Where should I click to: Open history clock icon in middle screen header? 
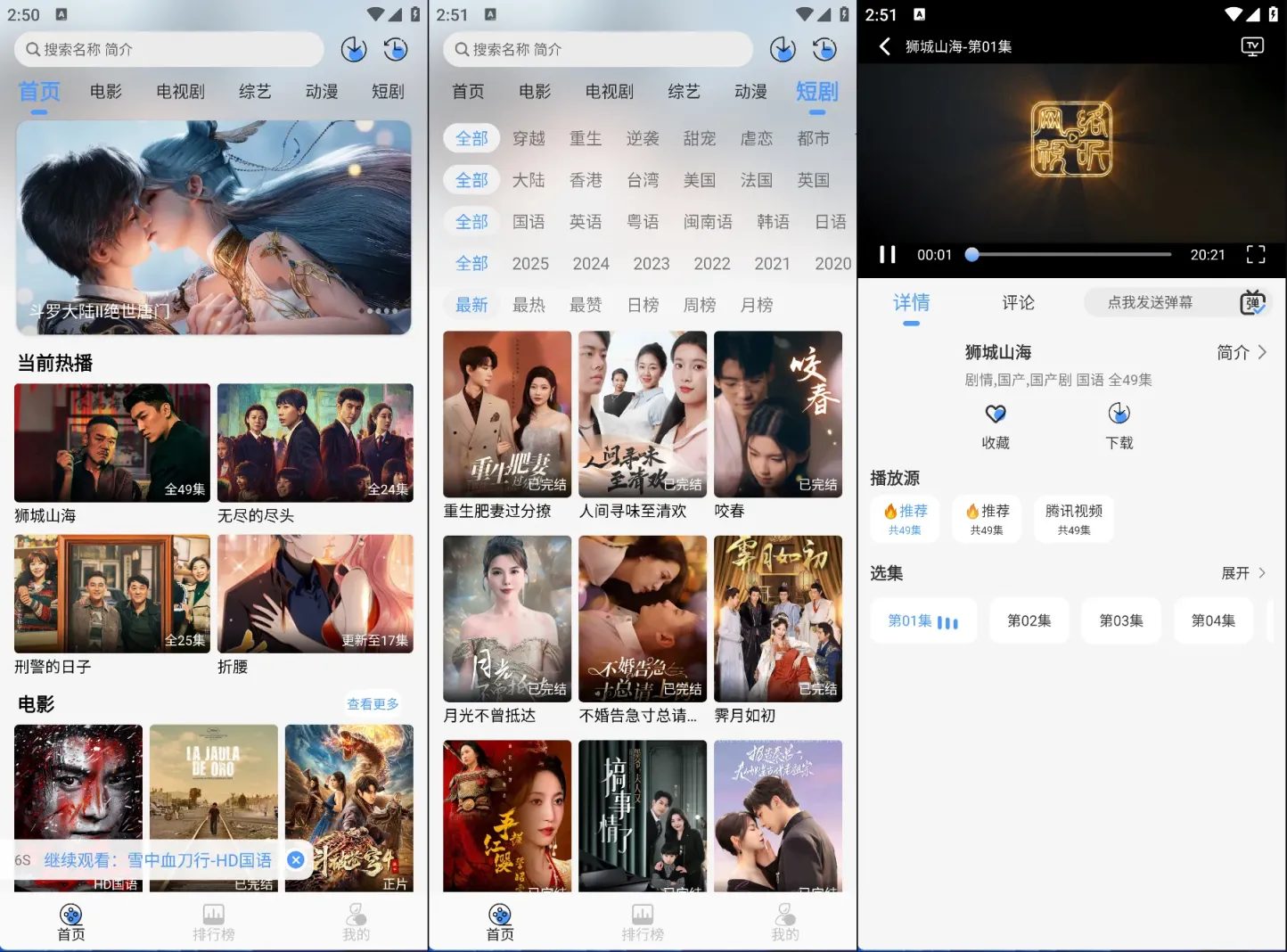tap(824, 49)
